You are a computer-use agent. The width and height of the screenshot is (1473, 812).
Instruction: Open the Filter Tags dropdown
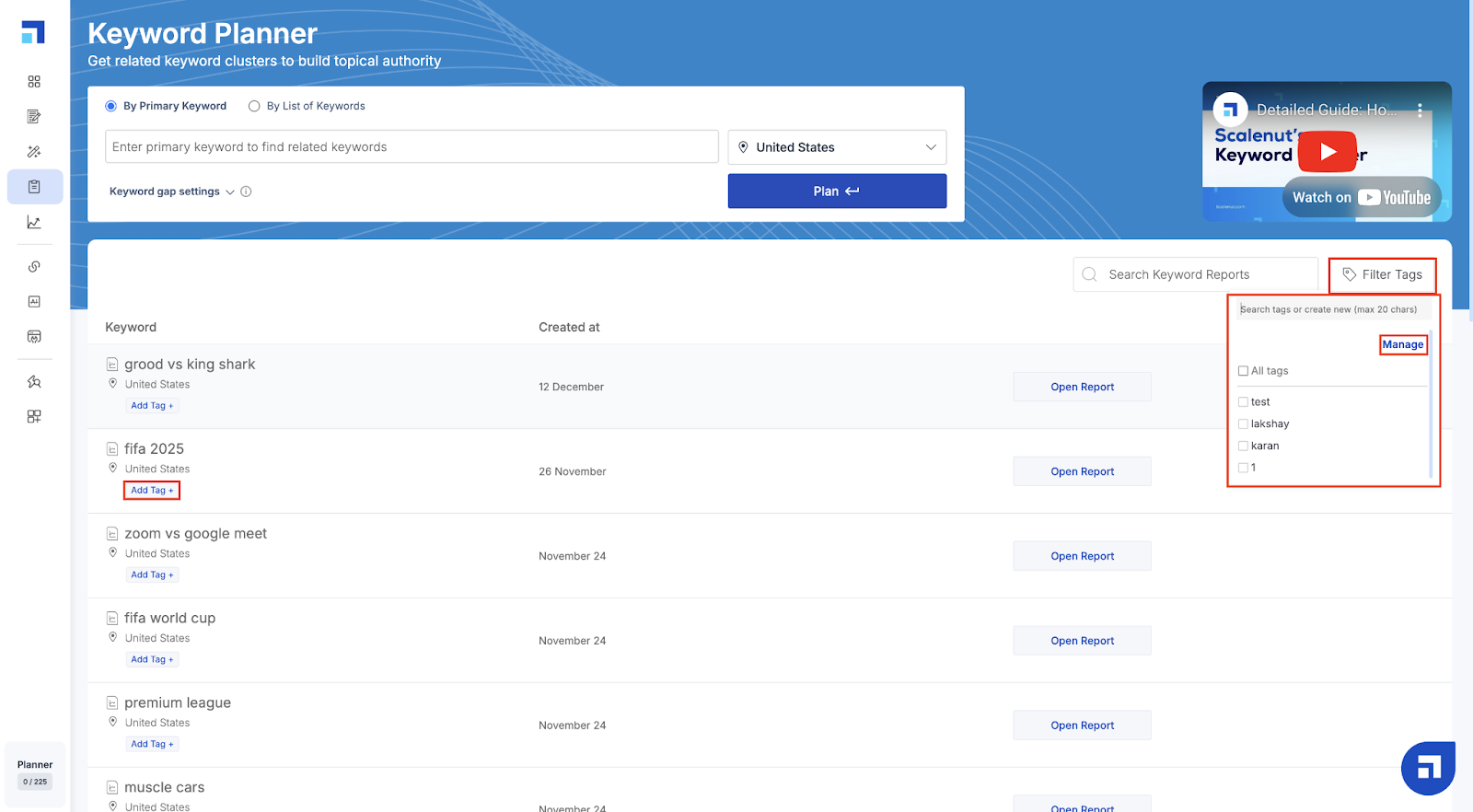coord(1382,274)
